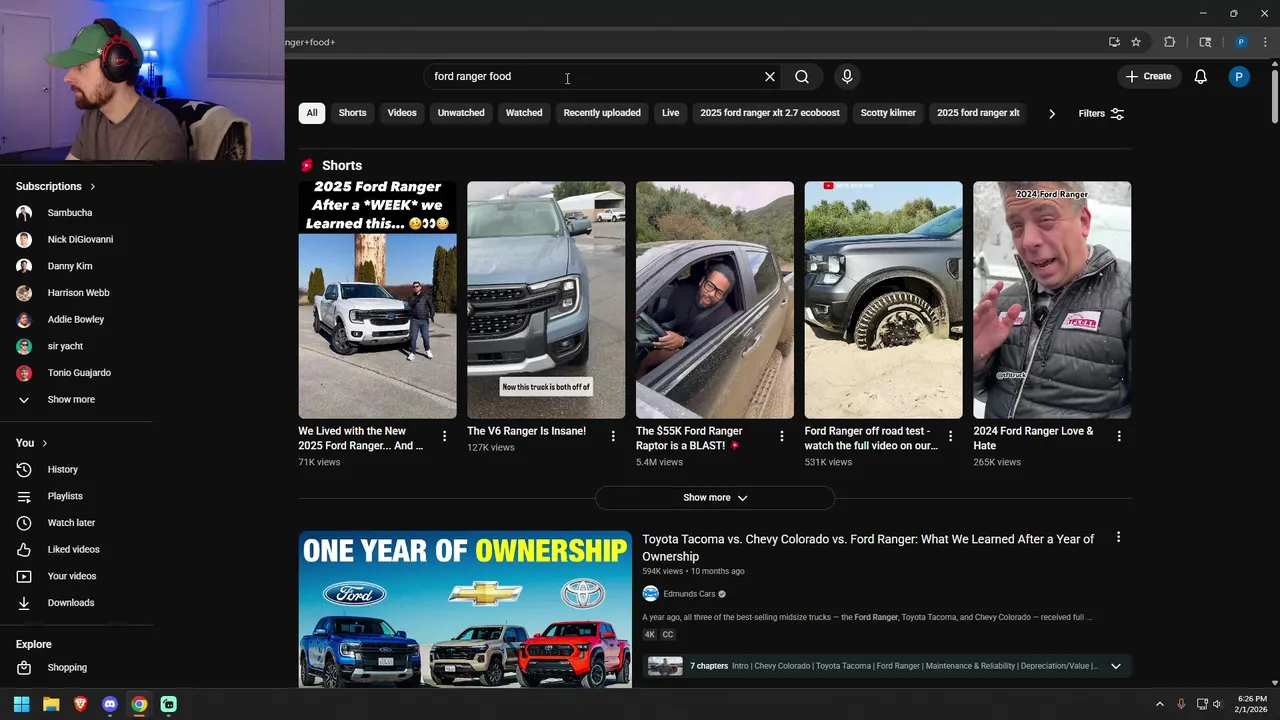Screen dimensions: 1280x720
Task: Open the YouTube account avatar menu
Action: pos(1239,76)
